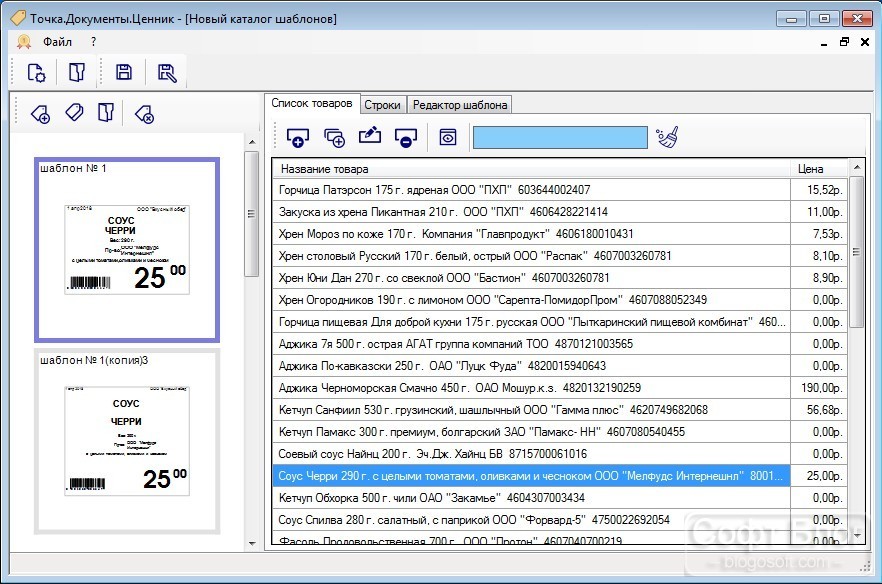Add a new price tag template
Viewport: 882px width, 584px height.
[40, 114]
